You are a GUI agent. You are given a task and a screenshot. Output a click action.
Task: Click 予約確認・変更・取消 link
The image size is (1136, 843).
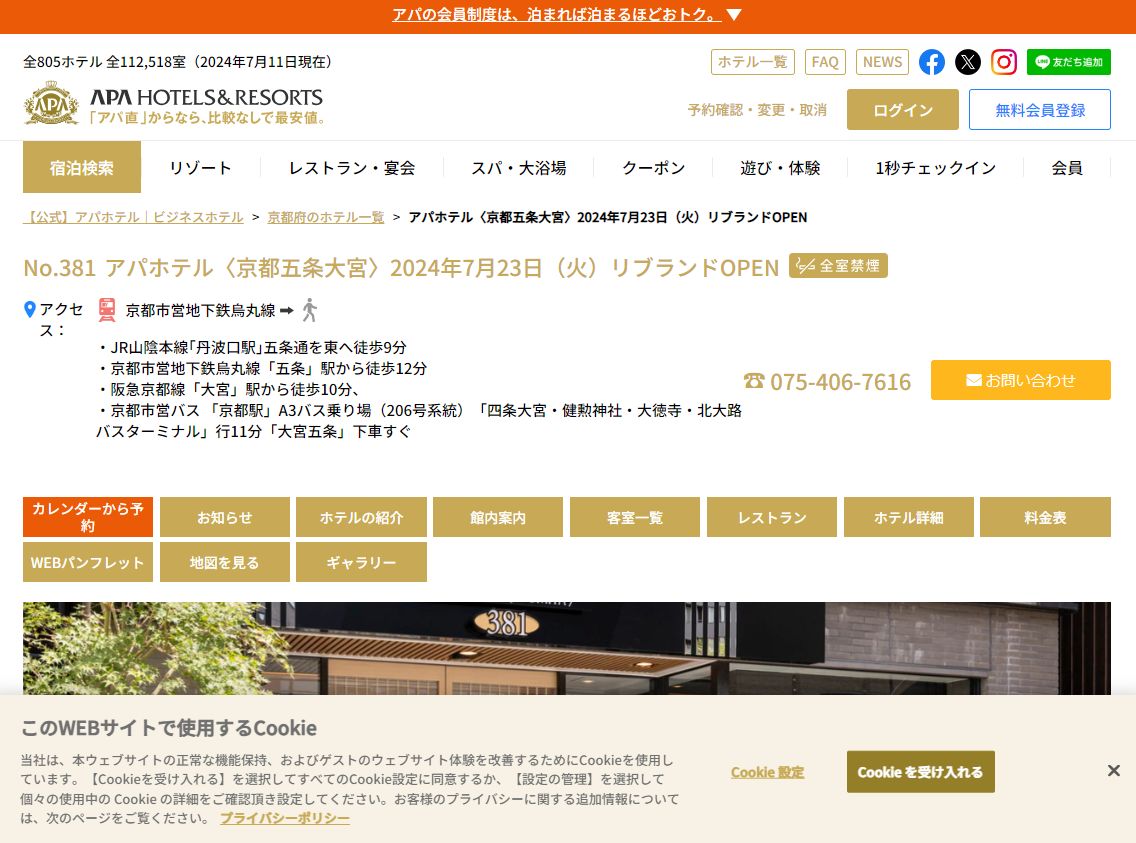757,110
